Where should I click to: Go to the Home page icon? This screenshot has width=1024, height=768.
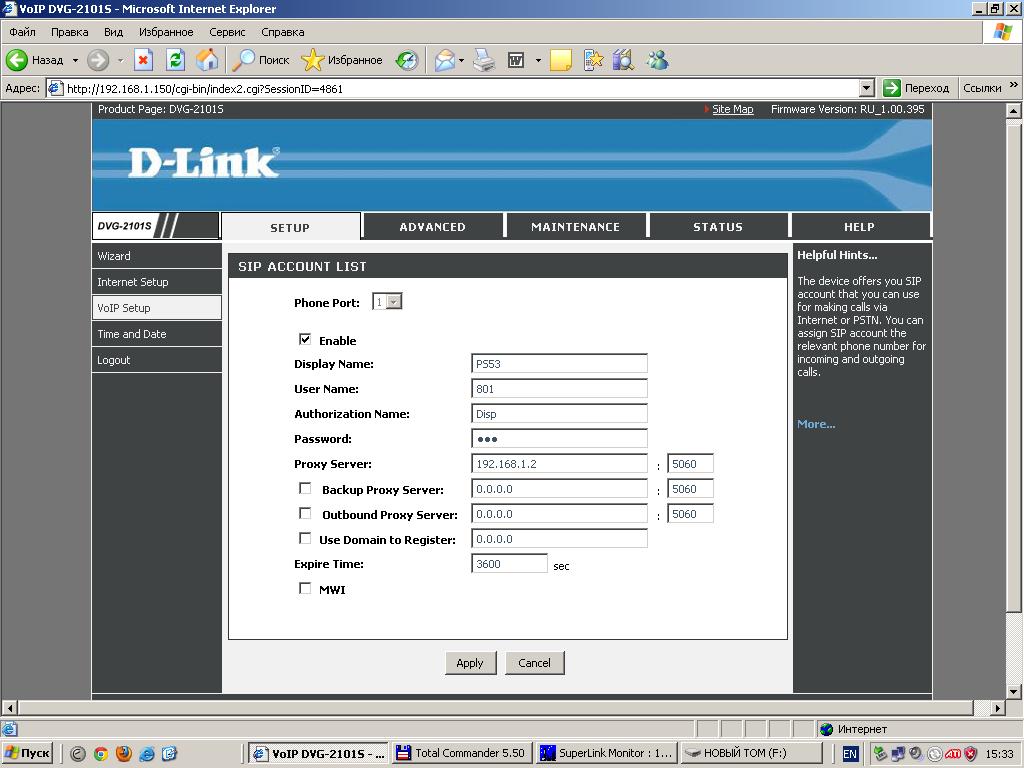tap(207, 60)
